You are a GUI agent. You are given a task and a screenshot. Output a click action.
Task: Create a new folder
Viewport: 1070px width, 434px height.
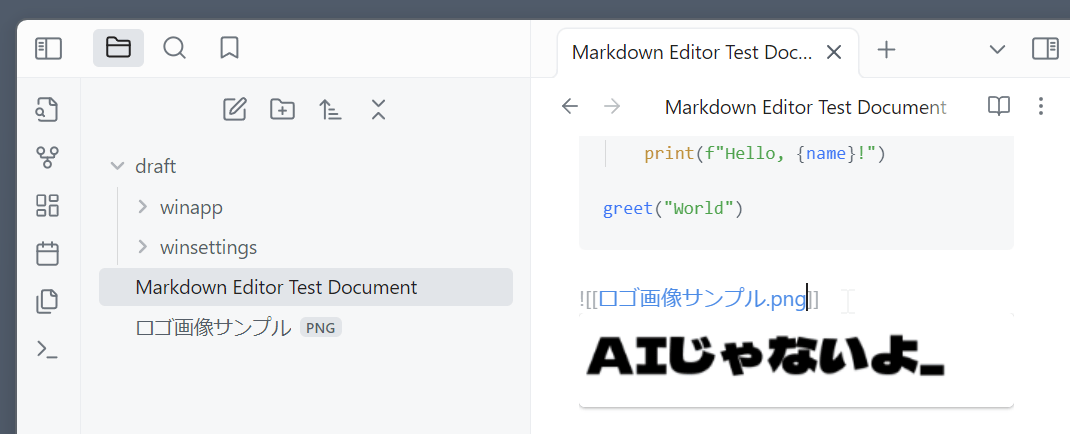282,109
